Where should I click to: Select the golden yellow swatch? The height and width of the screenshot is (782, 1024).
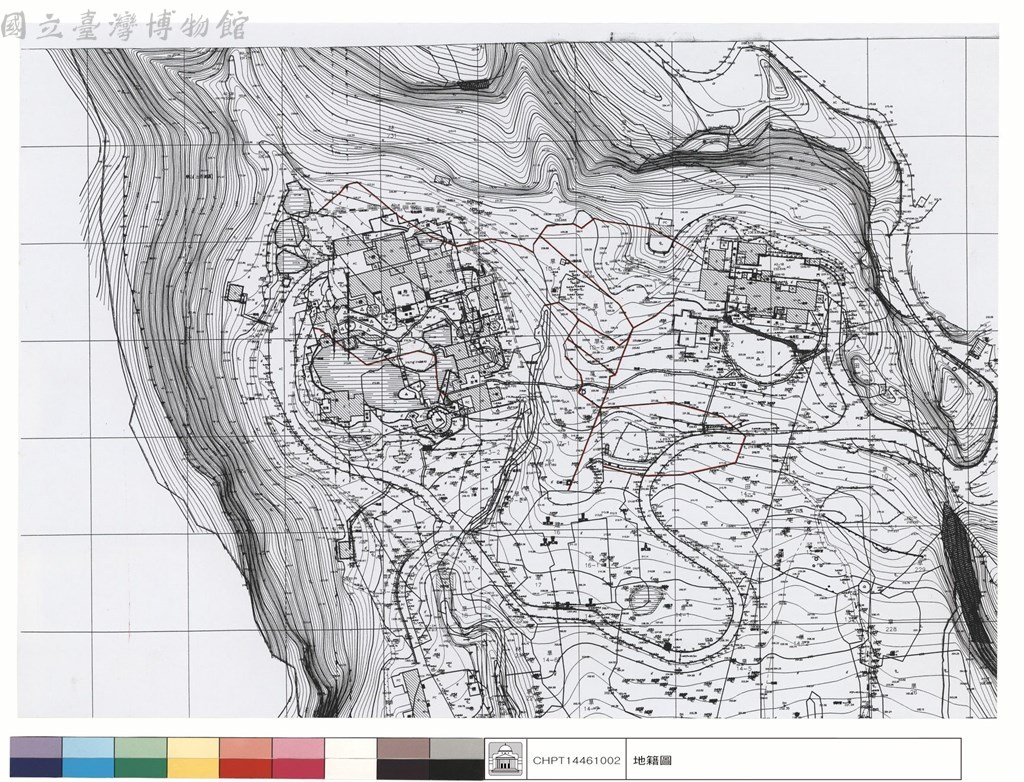[193, 768]
